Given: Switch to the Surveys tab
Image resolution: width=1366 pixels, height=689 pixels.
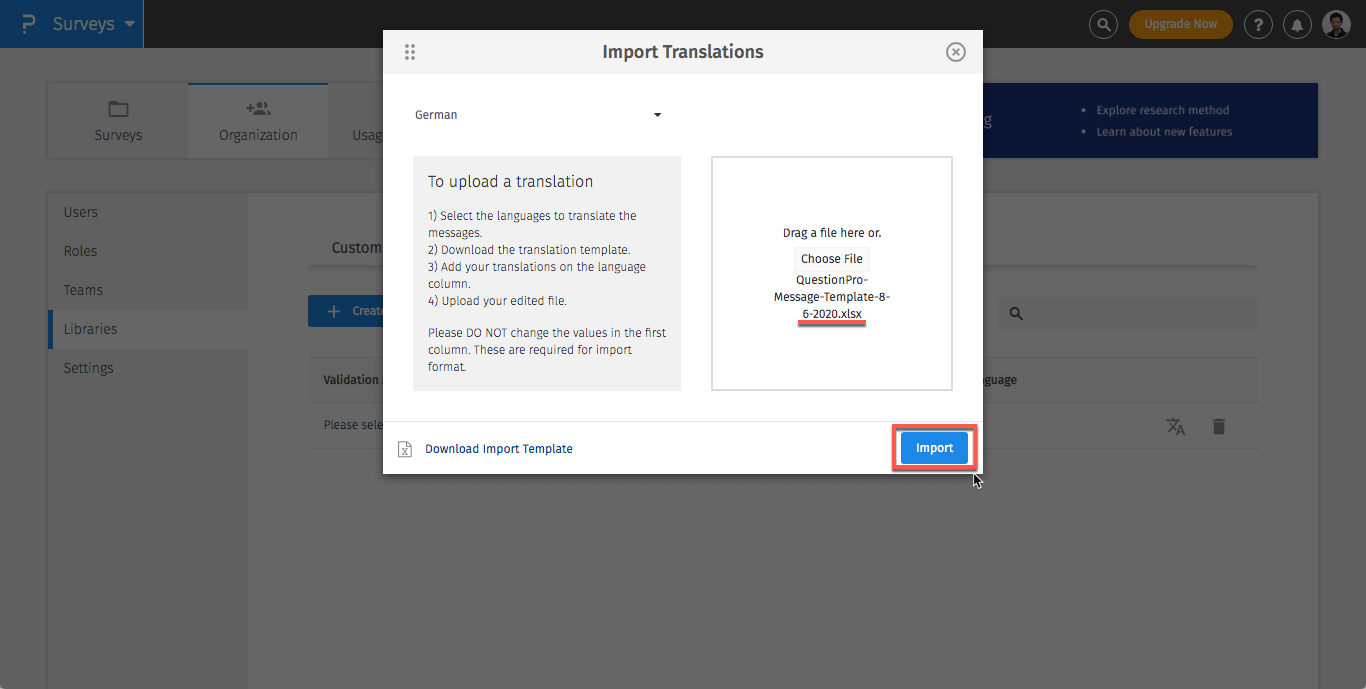Looking at the screenshot, I should tap(118, 120).
